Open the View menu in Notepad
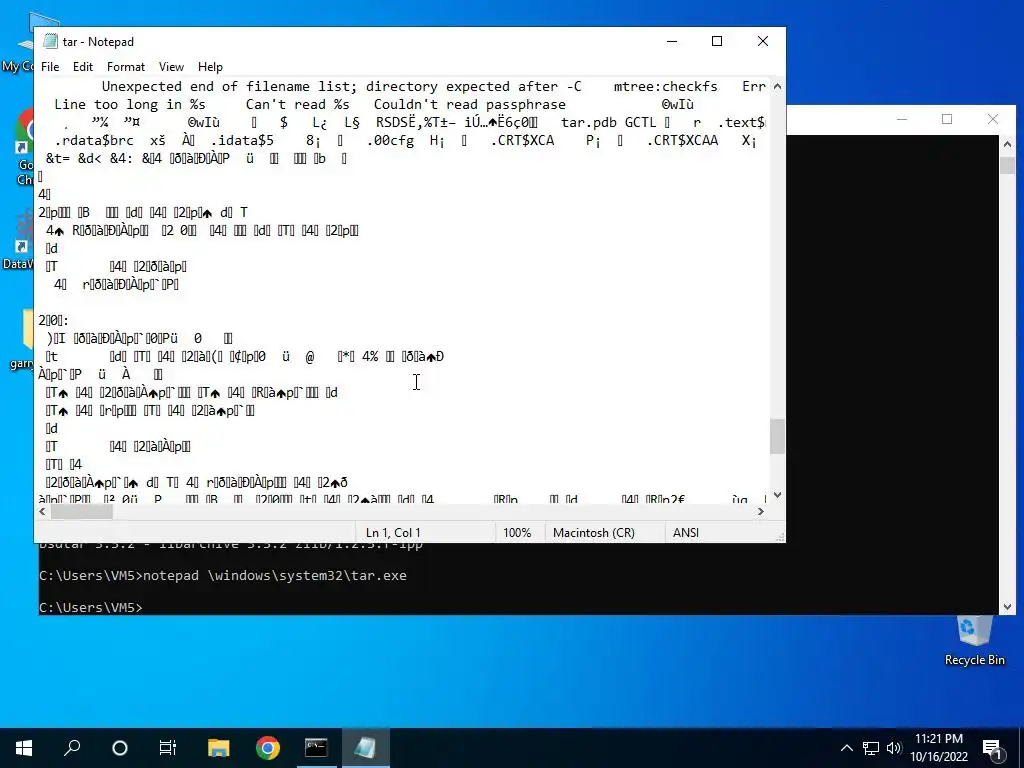1024x768 pixels. coord(171,67)
